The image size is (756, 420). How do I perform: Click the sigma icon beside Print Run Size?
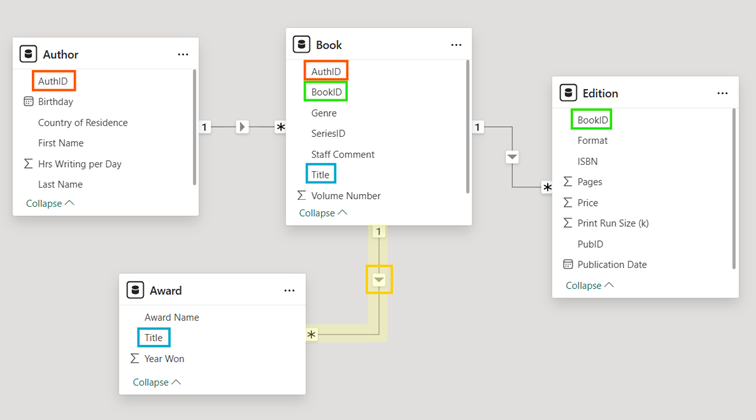click(x=568, y=223)
